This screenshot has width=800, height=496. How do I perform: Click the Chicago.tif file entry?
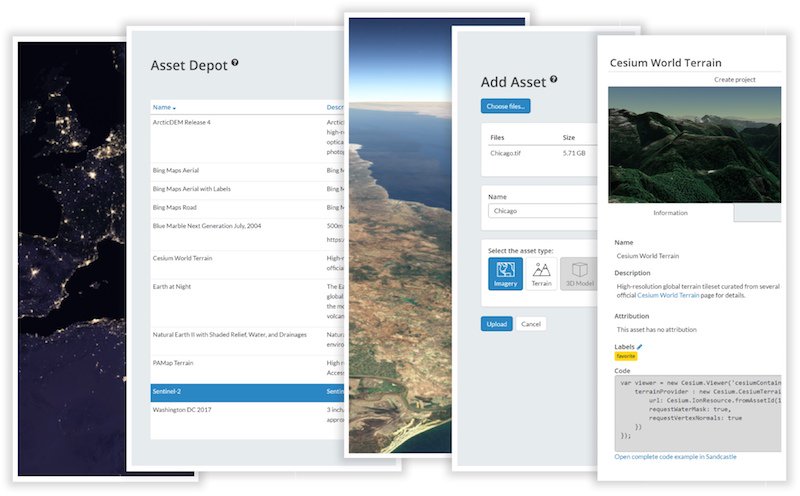[505, 153]
